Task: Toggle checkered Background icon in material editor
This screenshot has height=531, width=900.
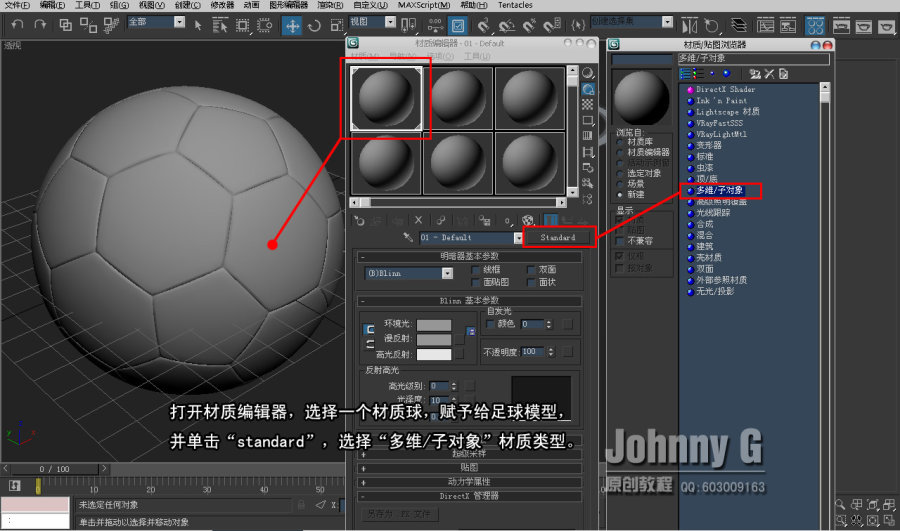Action: pyautogui.click(x=587, y=104)
